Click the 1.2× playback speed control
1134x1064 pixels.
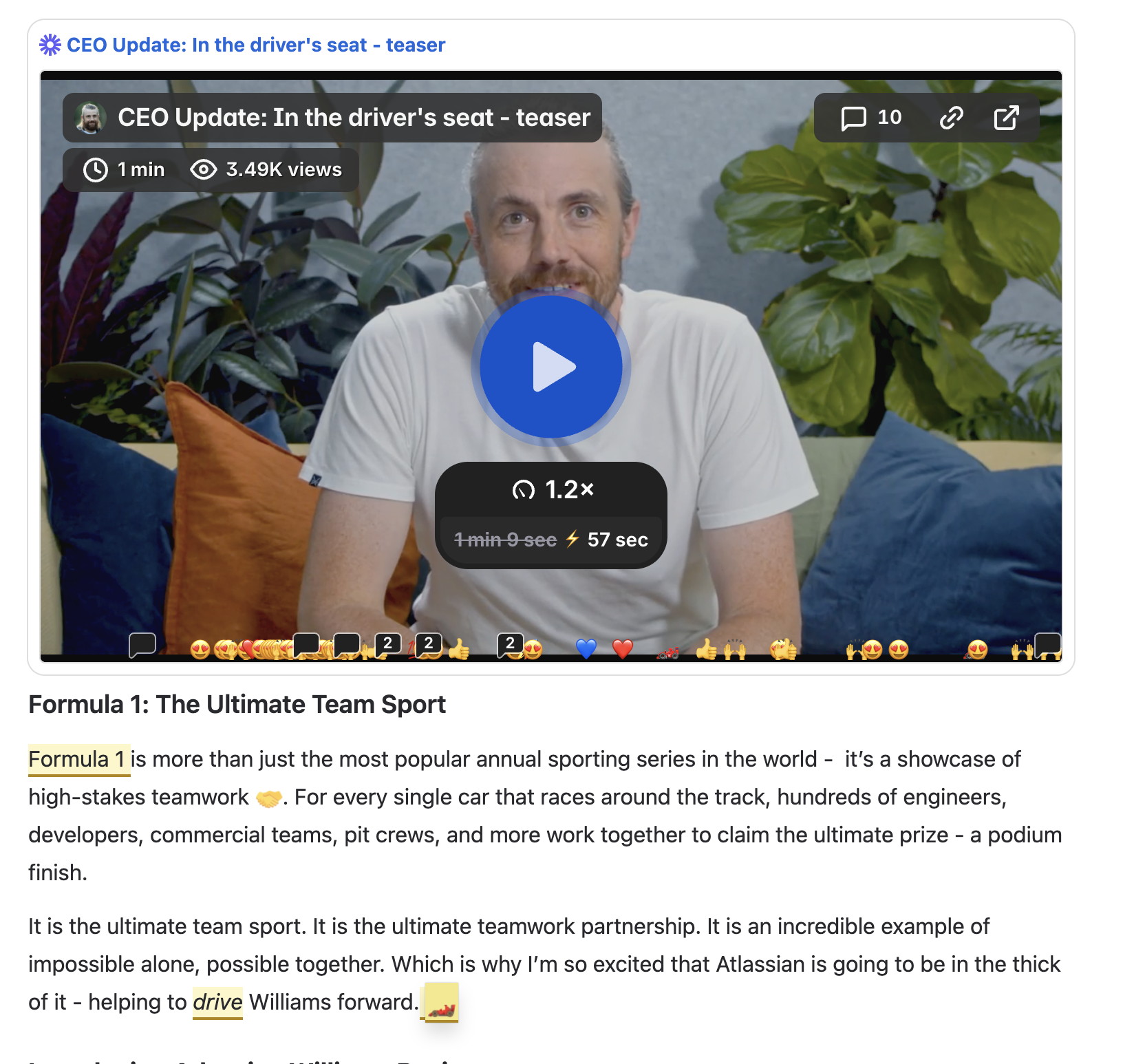click(552, 490)
